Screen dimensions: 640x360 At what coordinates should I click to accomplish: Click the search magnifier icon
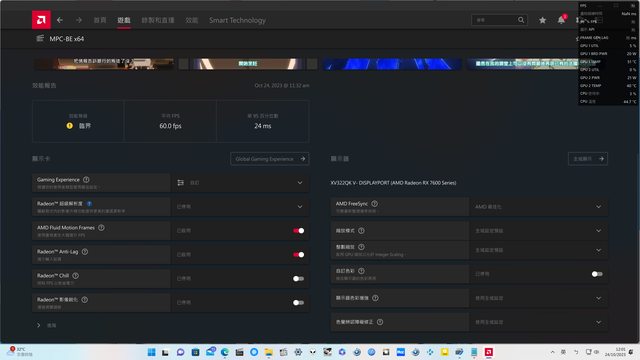tap(521, 20)
